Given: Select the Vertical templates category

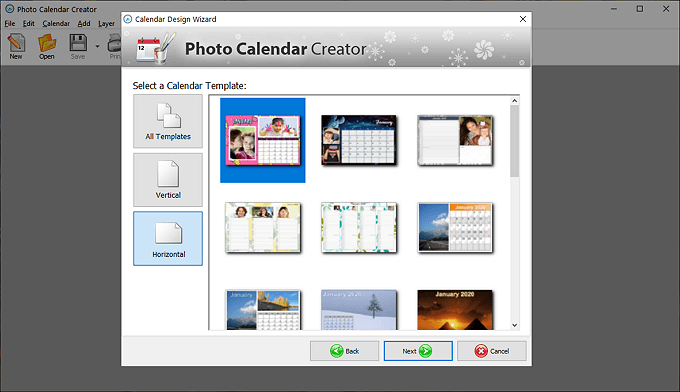Looking at the screenshot, I should tap(168, 180).
